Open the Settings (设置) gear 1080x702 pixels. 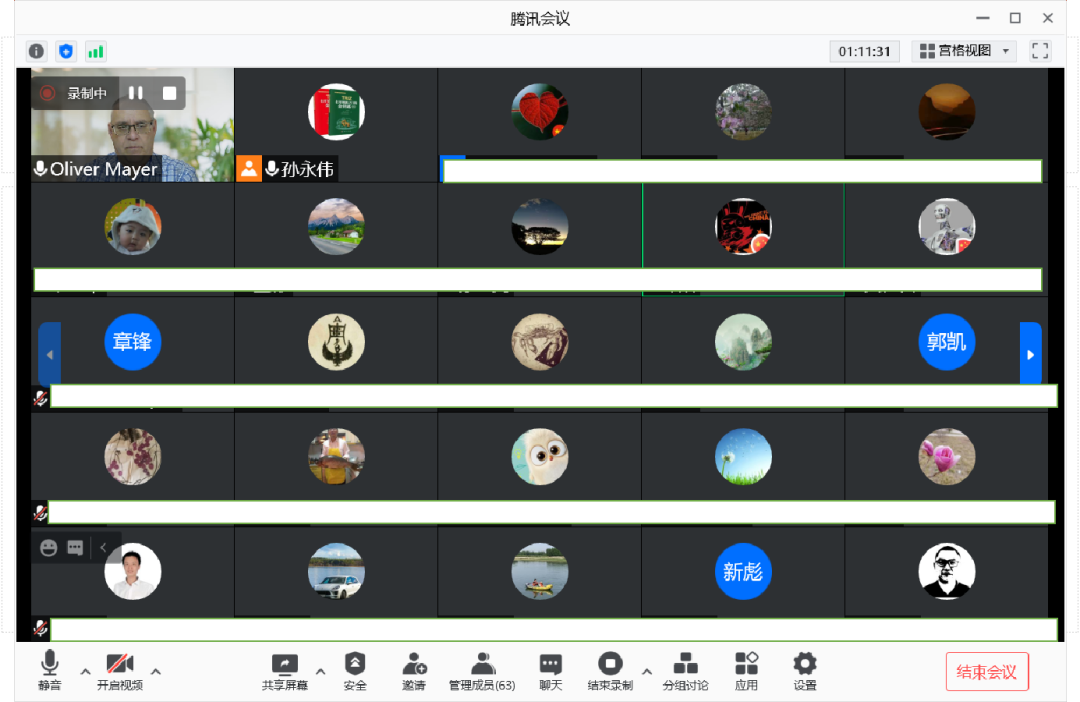(804, 672)
